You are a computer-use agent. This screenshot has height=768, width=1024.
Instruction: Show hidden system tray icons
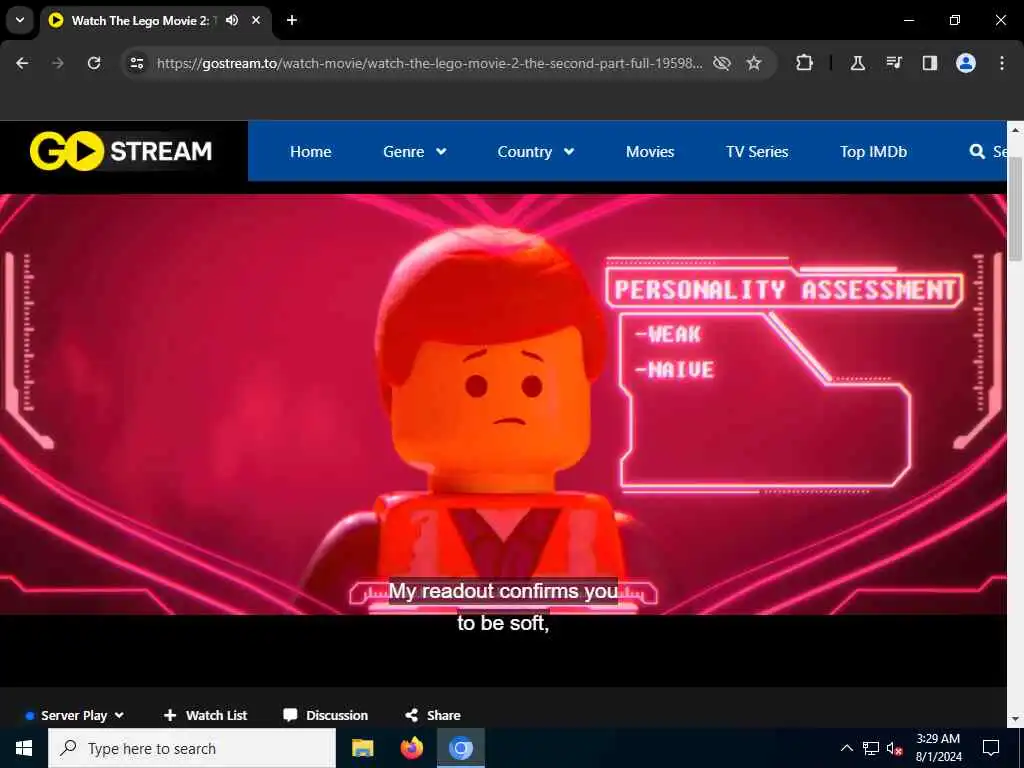pos(846,748)
